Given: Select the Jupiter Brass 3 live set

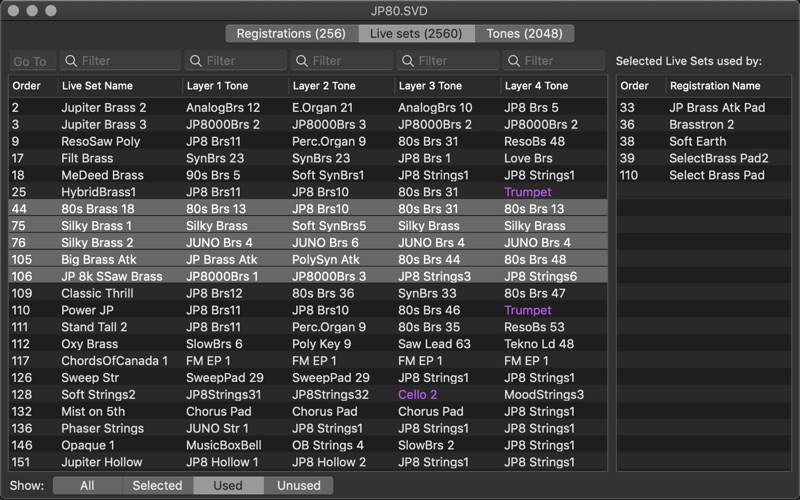Looking at the screenshot, I should (x=308, y=124).
